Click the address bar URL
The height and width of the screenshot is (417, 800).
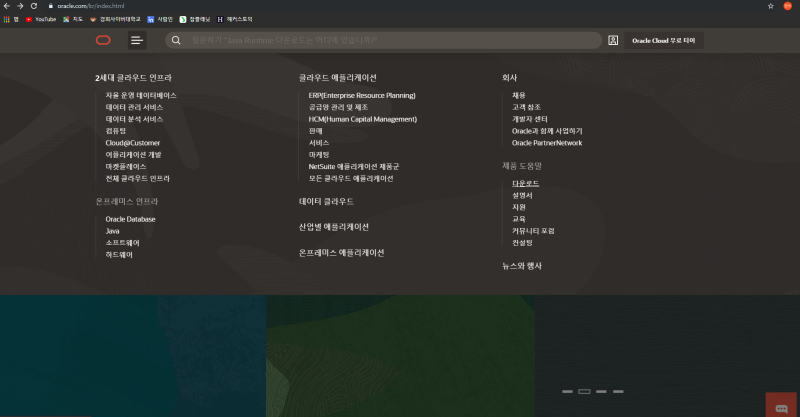click(90, 6)
